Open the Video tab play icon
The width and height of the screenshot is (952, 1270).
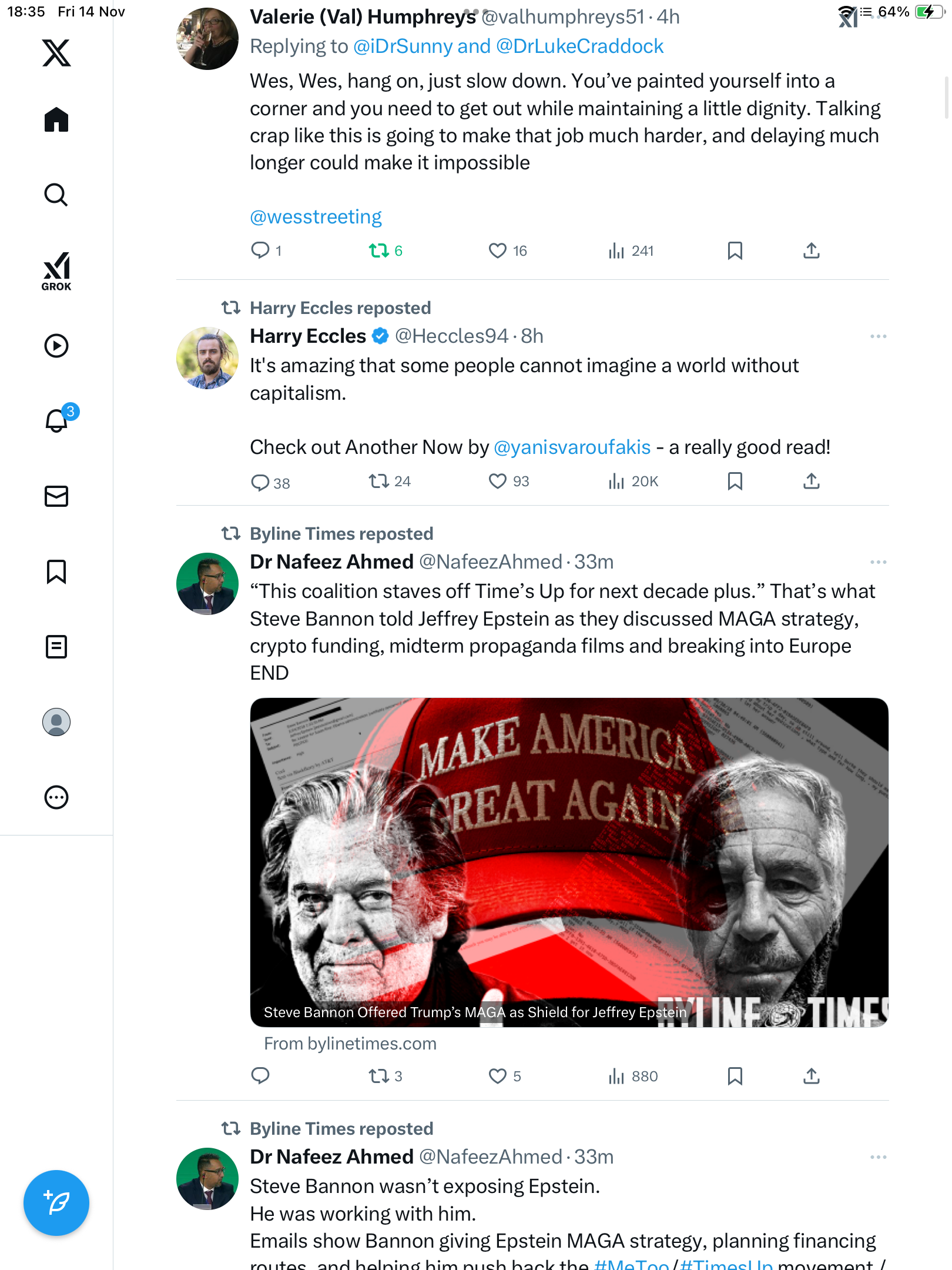(x=56, y=346)
